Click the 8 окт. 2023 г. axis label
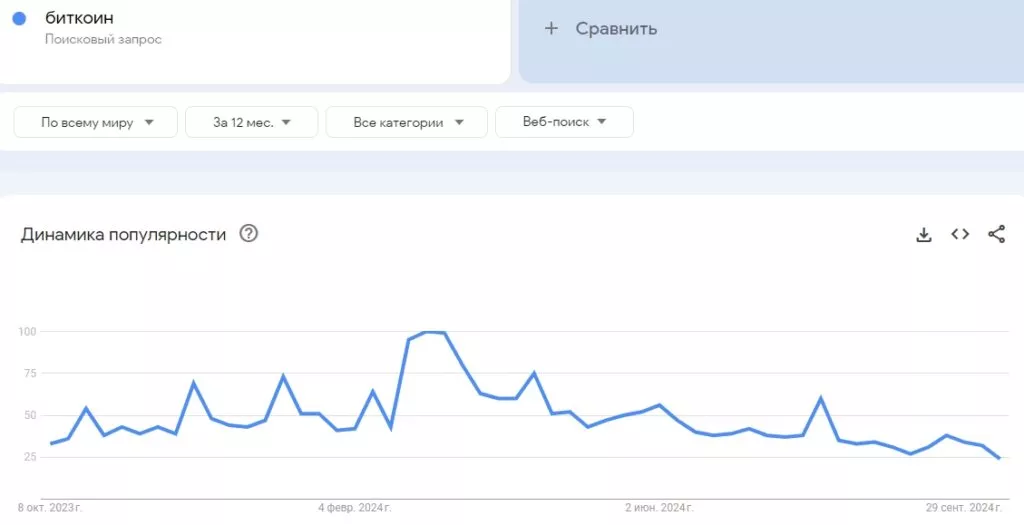Image resolution: width=1024 pixels, height=525 pixels. tap(50, 508)
